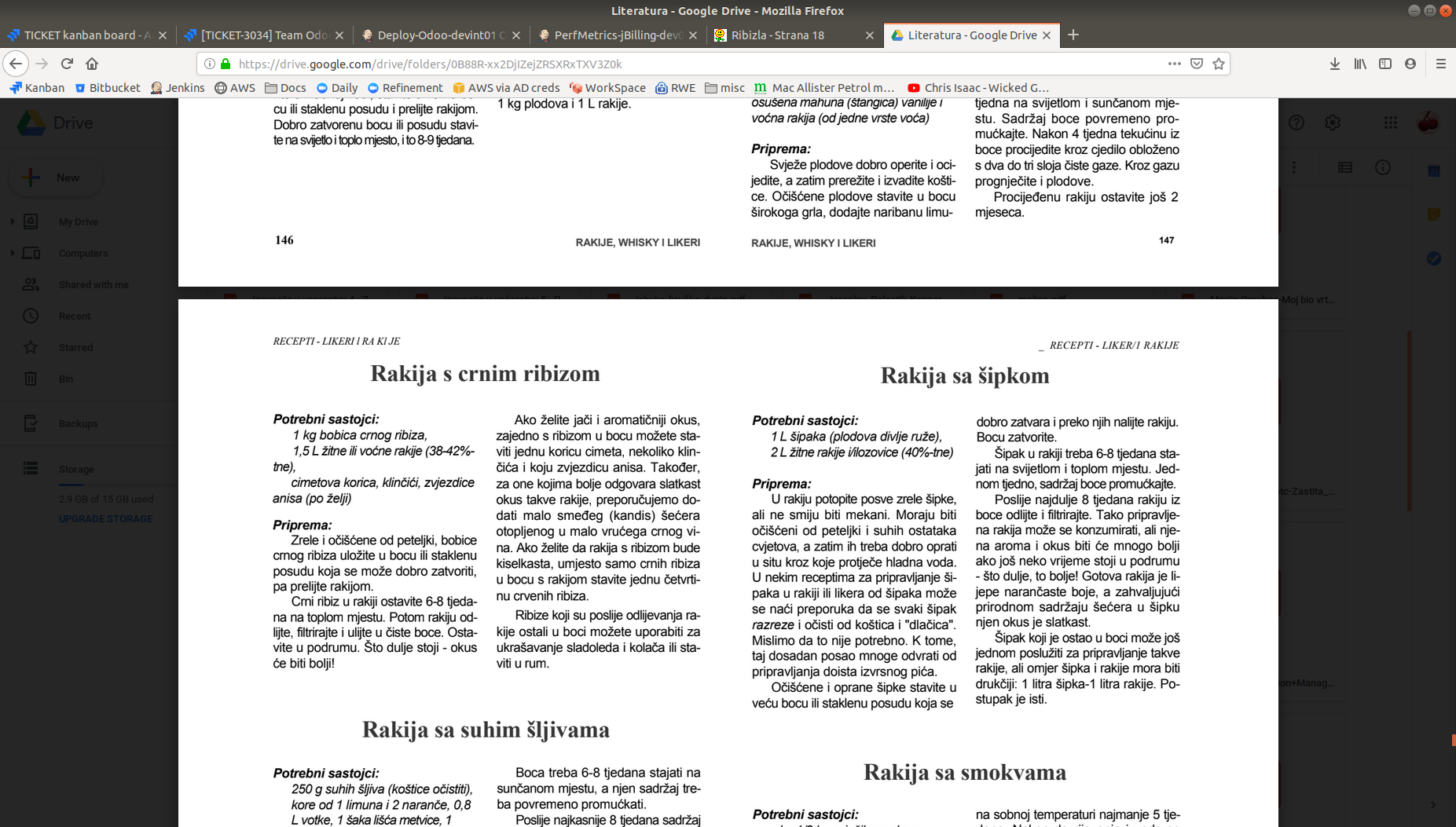Open the Google Keep side panel icon
Viewport: 1456px width, 827px height.
[1434, 214]
